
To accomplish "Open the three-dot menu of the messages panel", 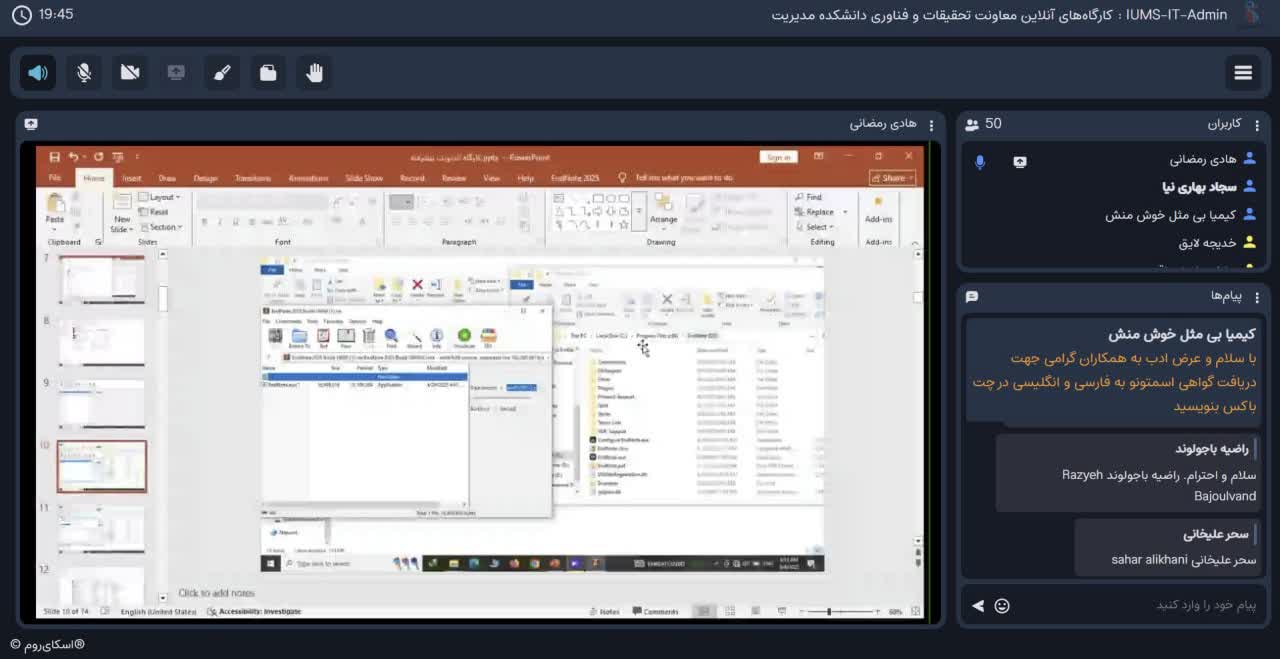I will pos(1257,296).
